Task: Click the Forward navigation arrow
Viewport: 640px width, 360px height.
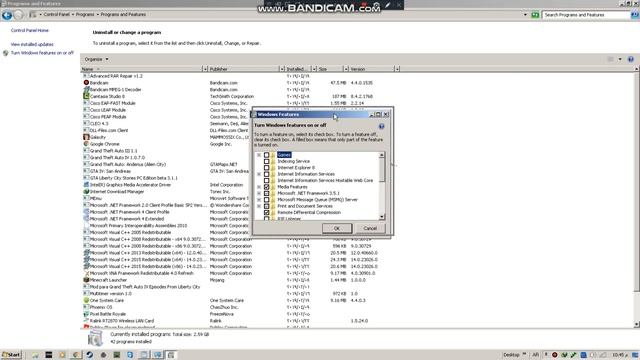Action: 18,15
